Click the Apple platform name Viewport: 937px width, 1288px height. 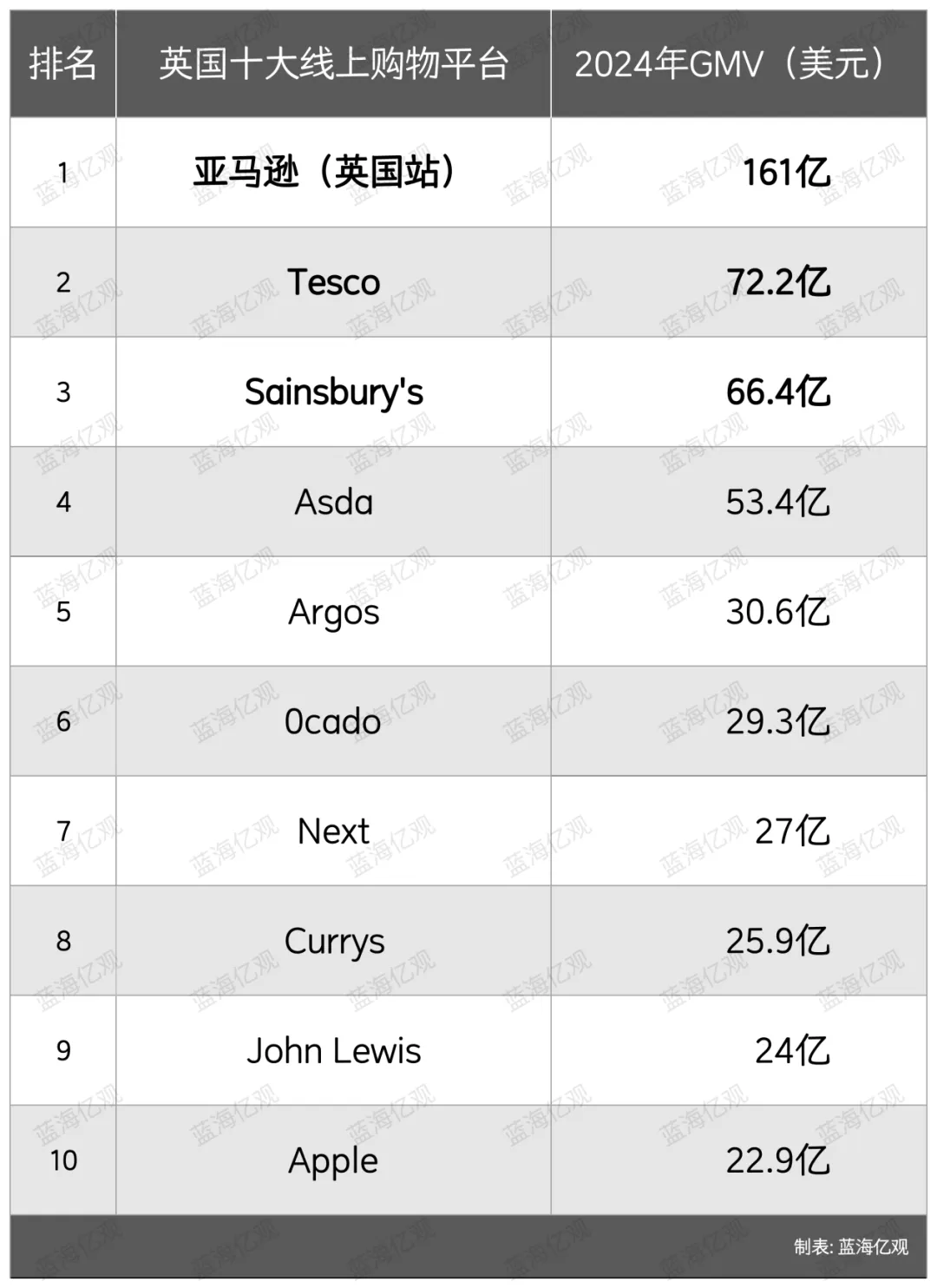(334, 1160)
